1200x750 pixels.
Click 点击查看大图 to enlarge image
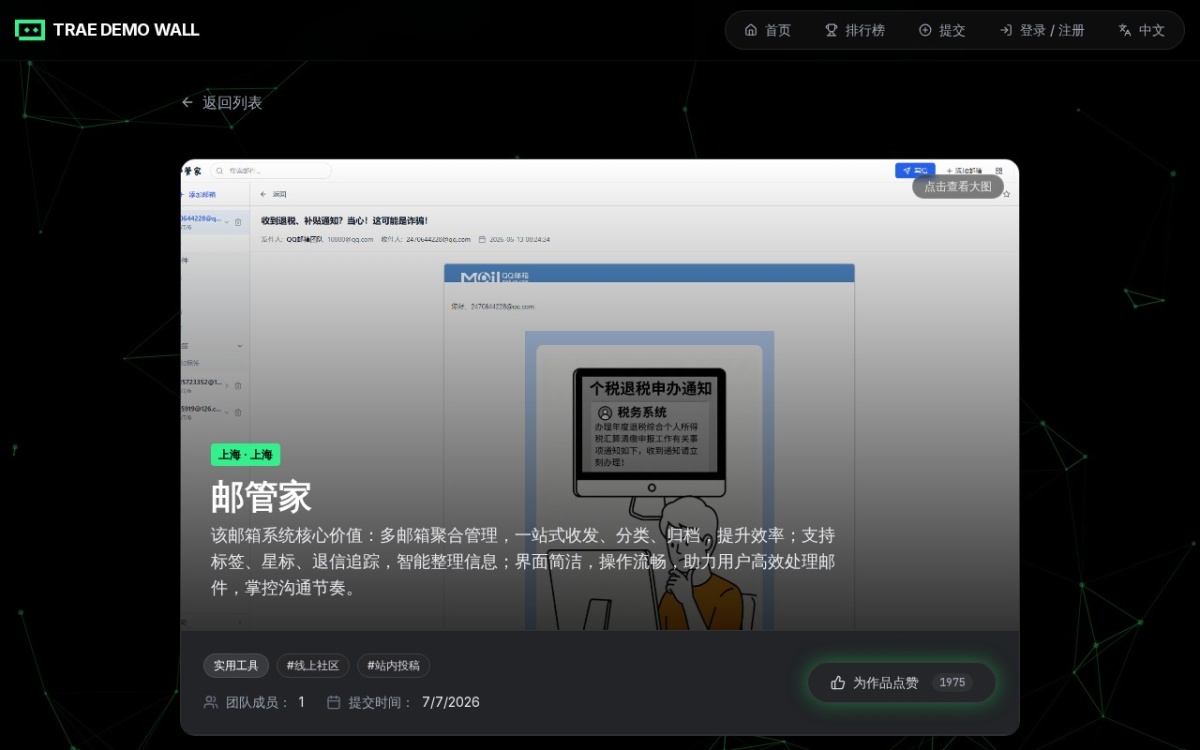pos(958,186)
